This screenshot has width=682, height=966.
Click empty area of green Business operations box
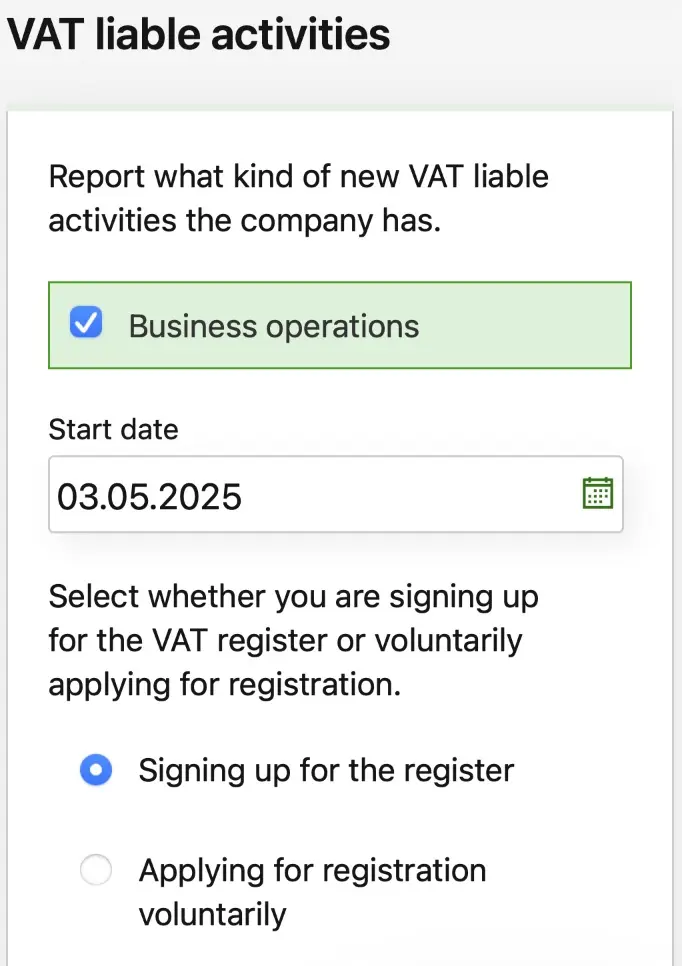[x=524, y=325]
